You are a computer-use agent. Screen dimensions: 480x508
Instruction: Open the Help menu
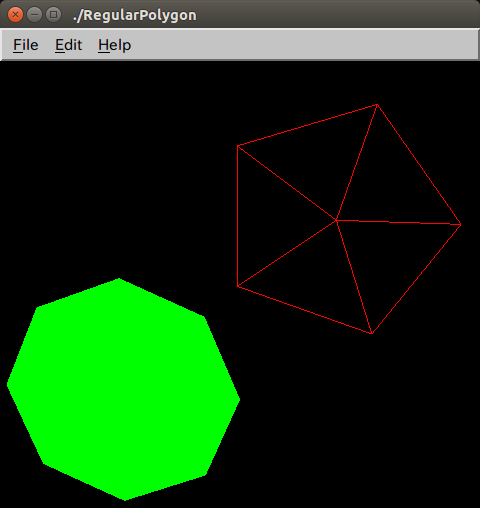click(x=114, y=46)
